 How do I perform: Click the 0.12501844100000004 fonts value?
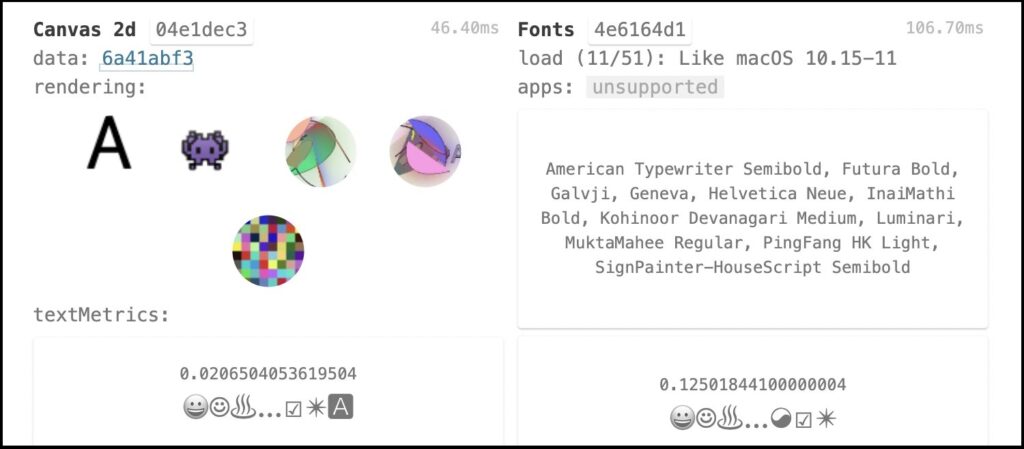[x=752, y=384]
